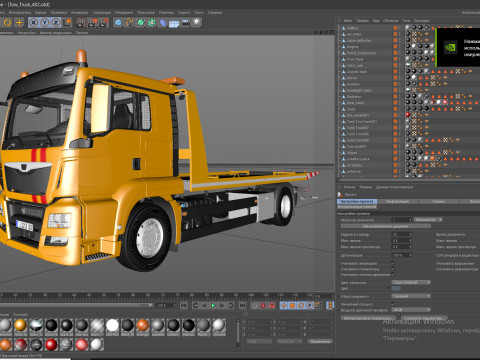Image resolution: width=480 pixels, height=360 pixels.
Task: Select the Настройки проекта tab
Action: pos(357,202)
